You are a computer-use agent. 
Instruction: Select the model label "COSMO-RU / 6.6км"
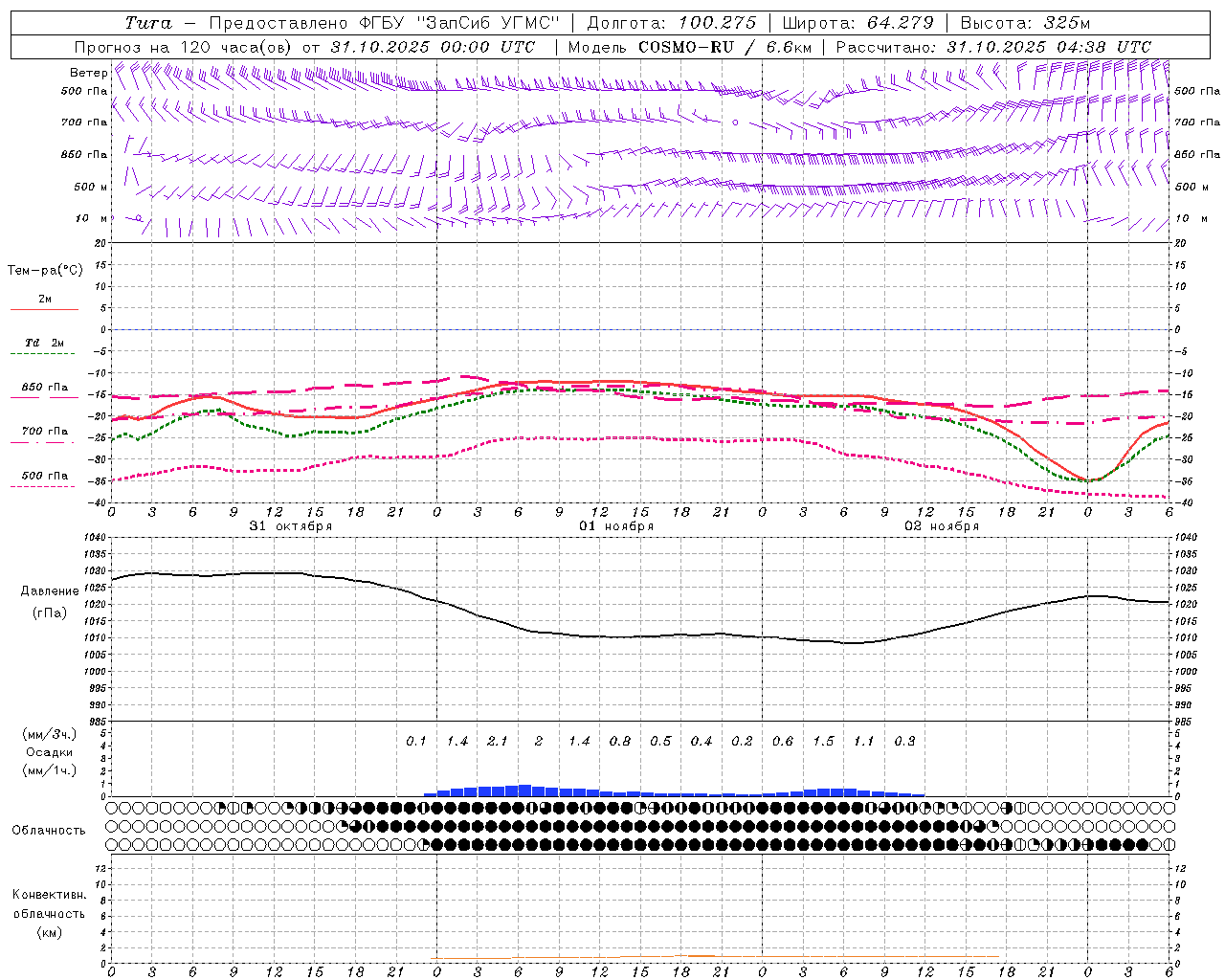click(x=725, y=47)
